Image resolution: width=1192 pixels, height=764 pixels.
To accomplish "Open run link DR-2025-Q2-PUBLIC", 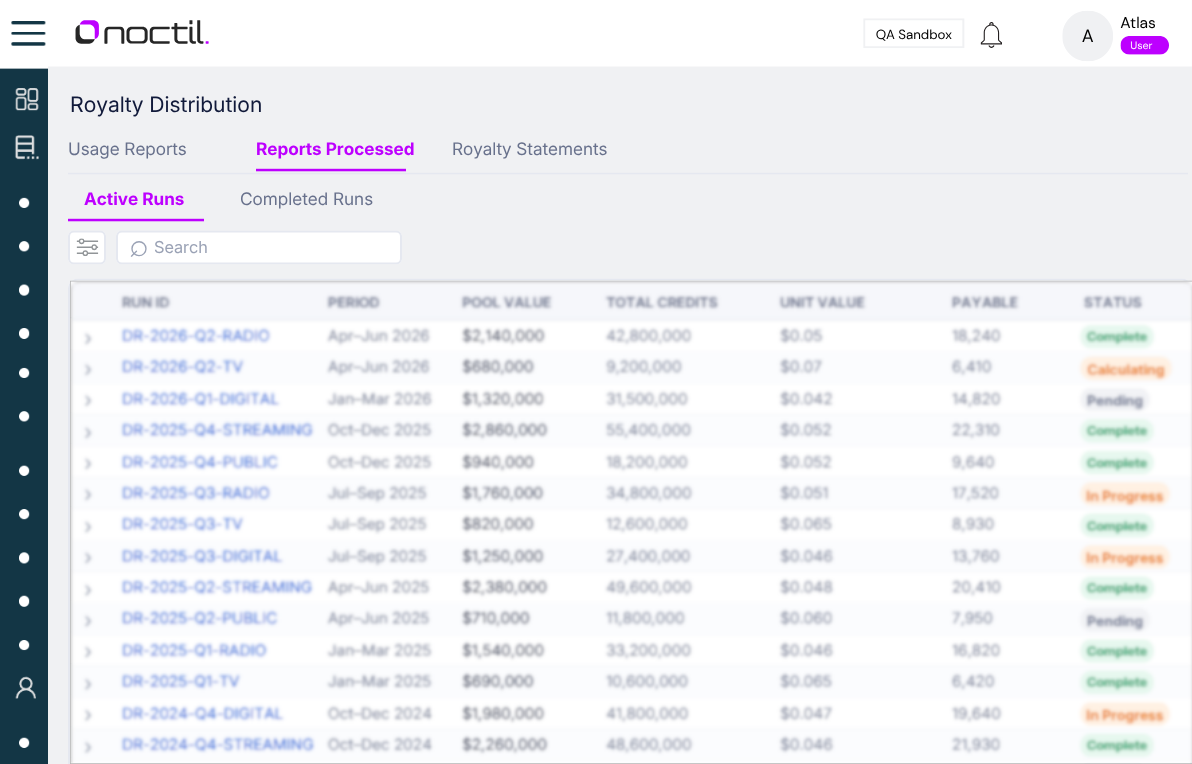I will (x=199, y=618).
